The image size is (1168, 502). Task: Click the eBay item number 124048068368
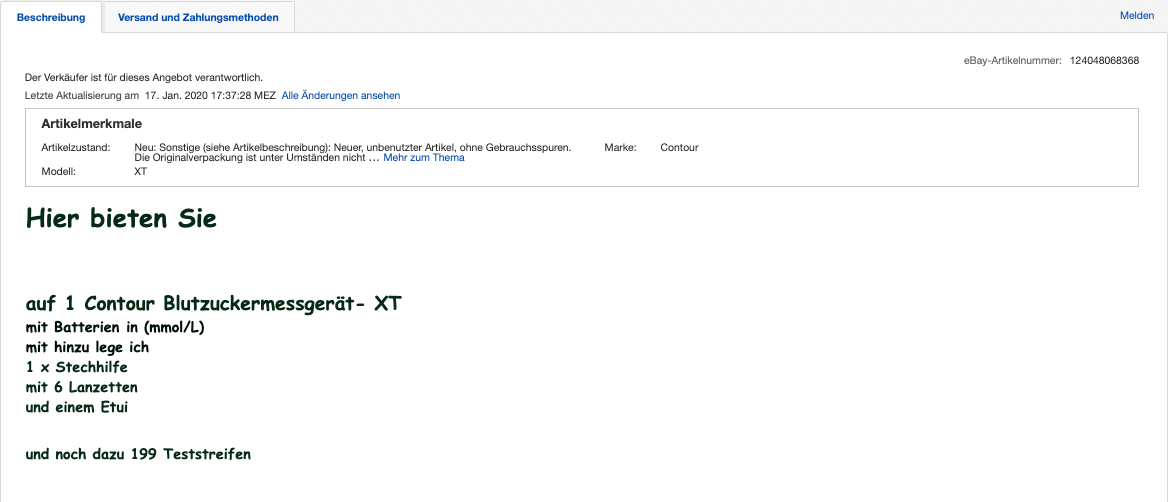(1104, 61)
